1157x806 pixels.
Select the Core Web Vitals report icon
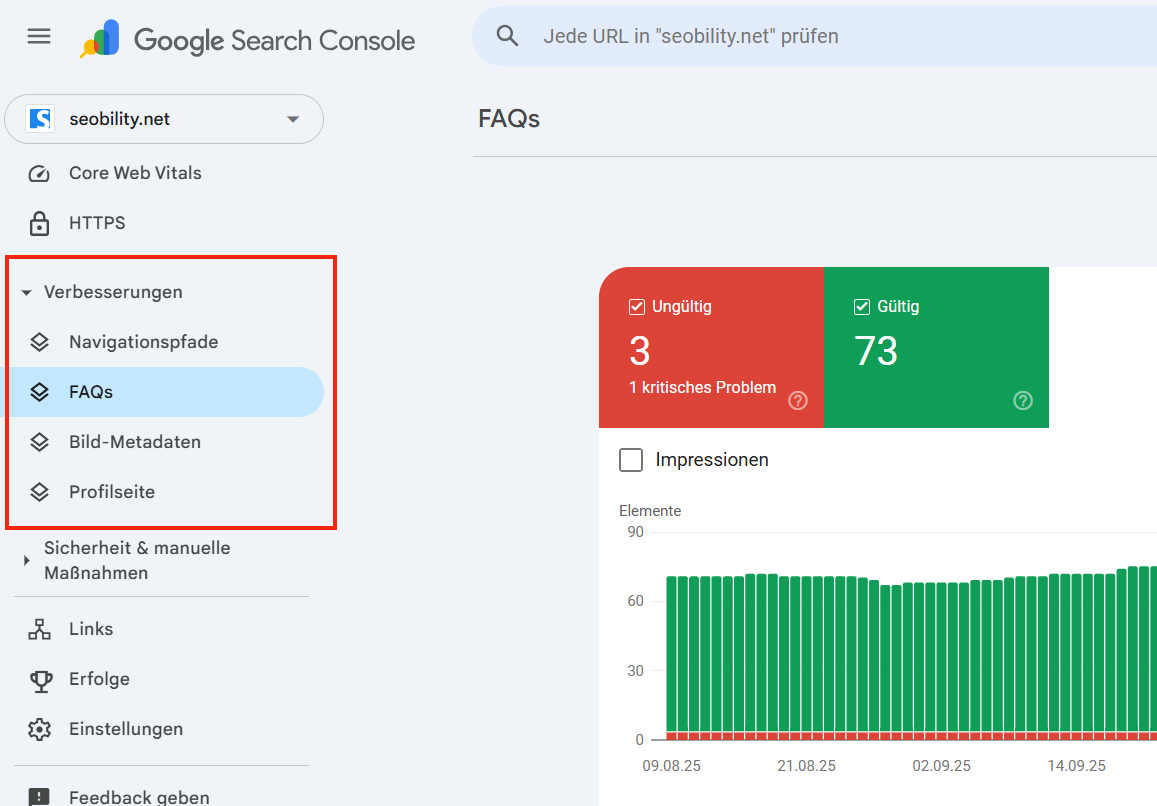[x=38, y=172]
